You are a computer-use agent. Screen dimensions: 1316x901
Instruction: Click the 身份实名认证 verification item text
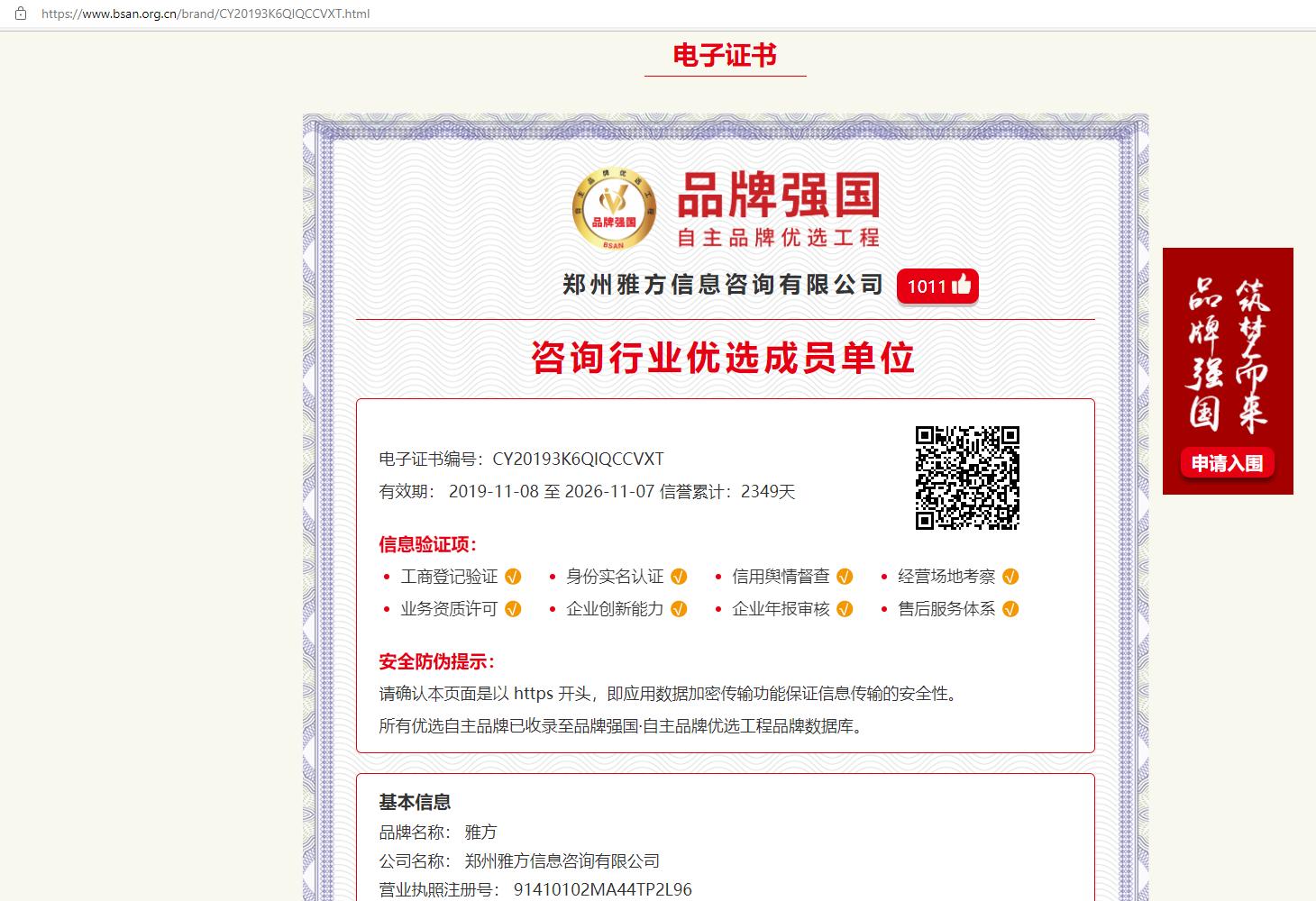tap(615, 577)
